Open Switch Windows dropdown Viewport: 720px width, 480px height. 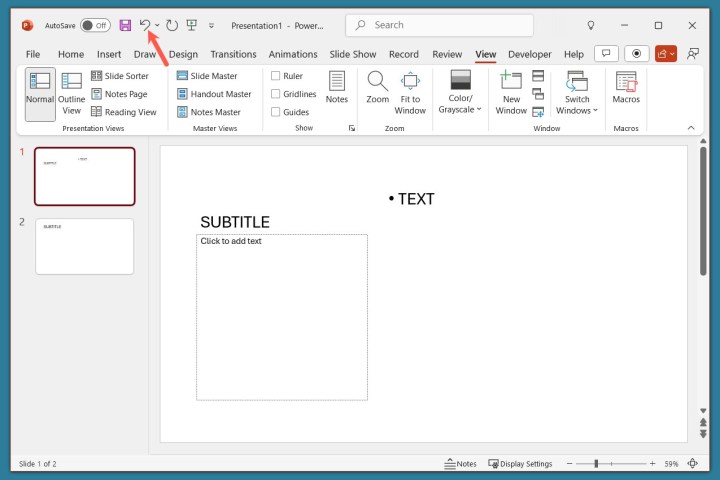pyautogui.click(x=577, y=93)
